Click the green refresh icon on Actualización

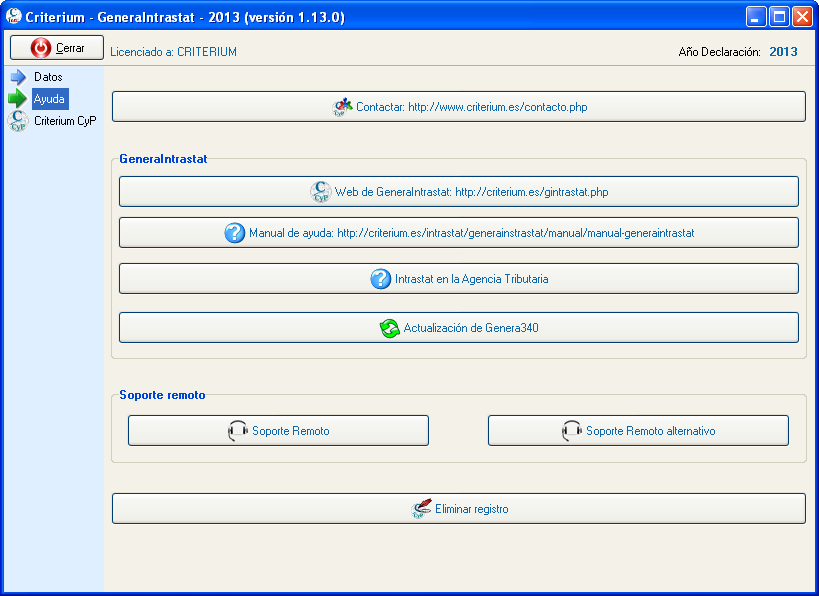(390, 328)
